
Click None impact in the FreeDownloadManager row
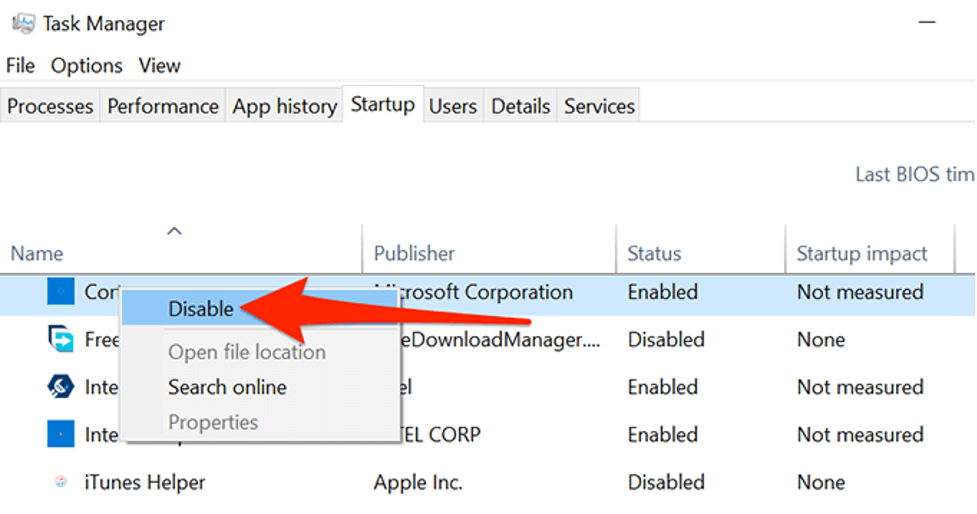pos(821,340)
